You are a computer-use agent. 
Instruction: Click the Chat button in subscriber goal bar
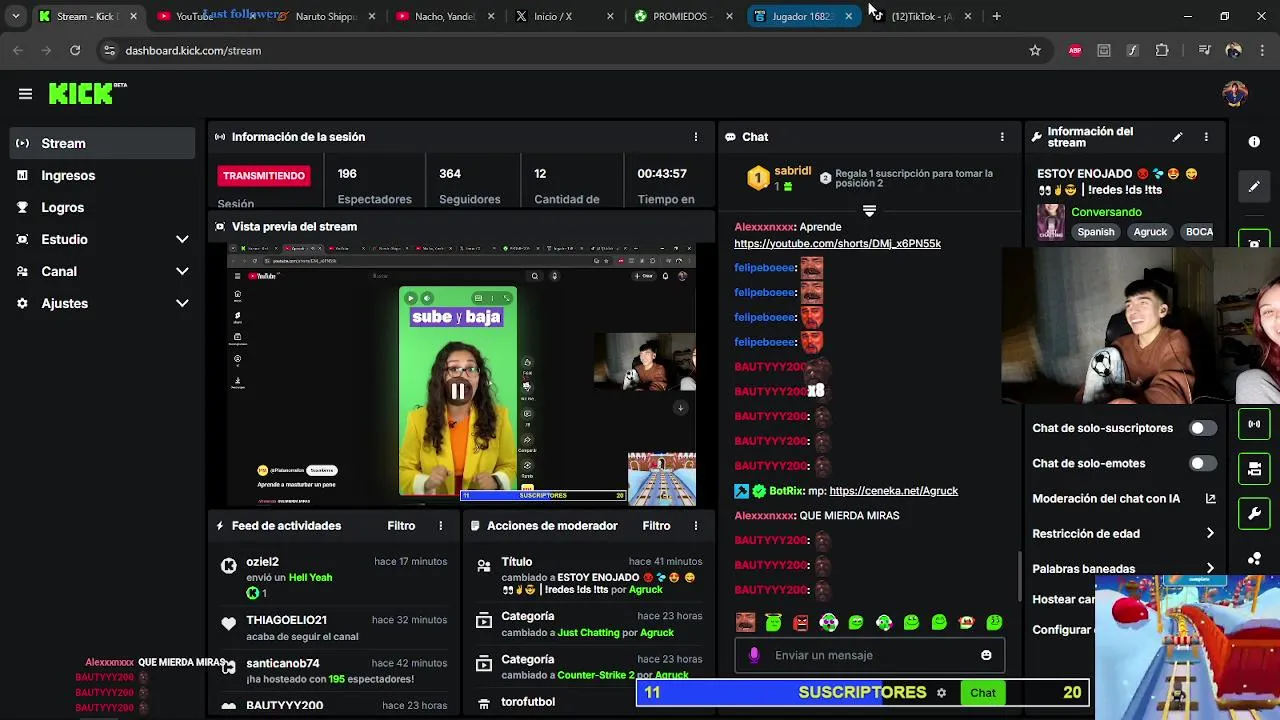[983, 692]
